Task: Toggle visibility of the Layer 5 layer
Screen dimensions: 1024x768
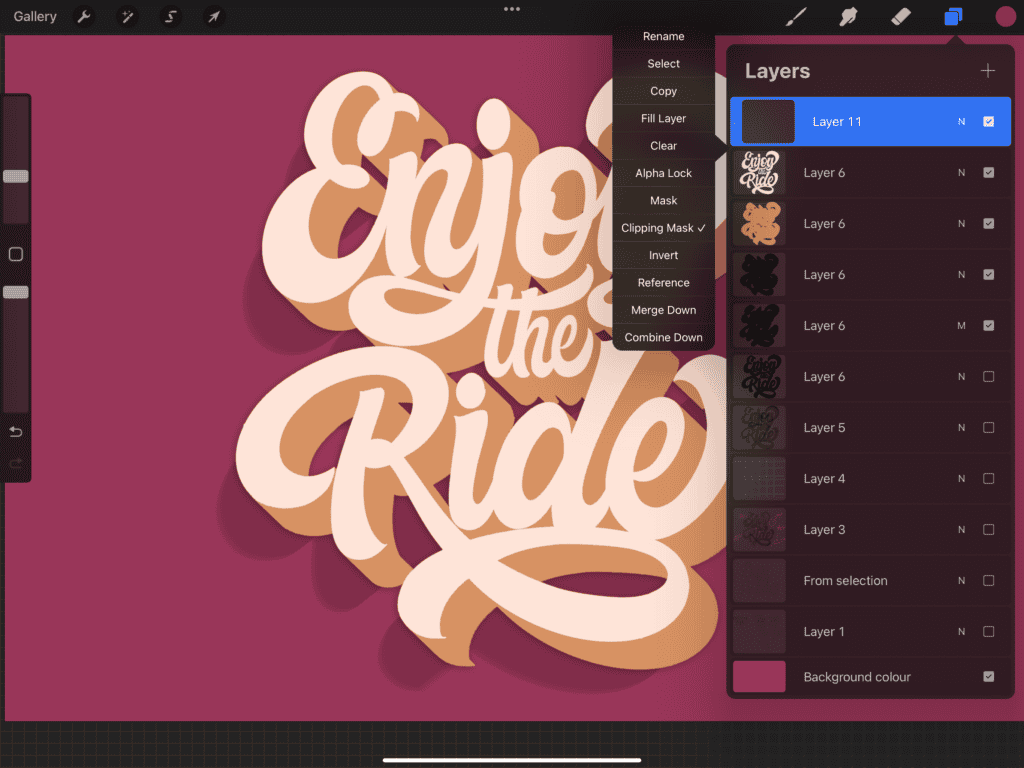Action: point(988,427)
